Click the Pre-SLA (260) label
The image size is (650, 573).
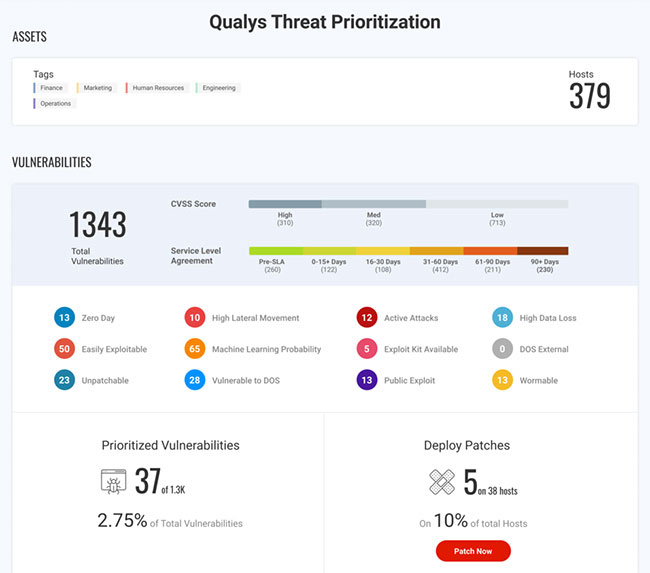(x=272, y=266)
